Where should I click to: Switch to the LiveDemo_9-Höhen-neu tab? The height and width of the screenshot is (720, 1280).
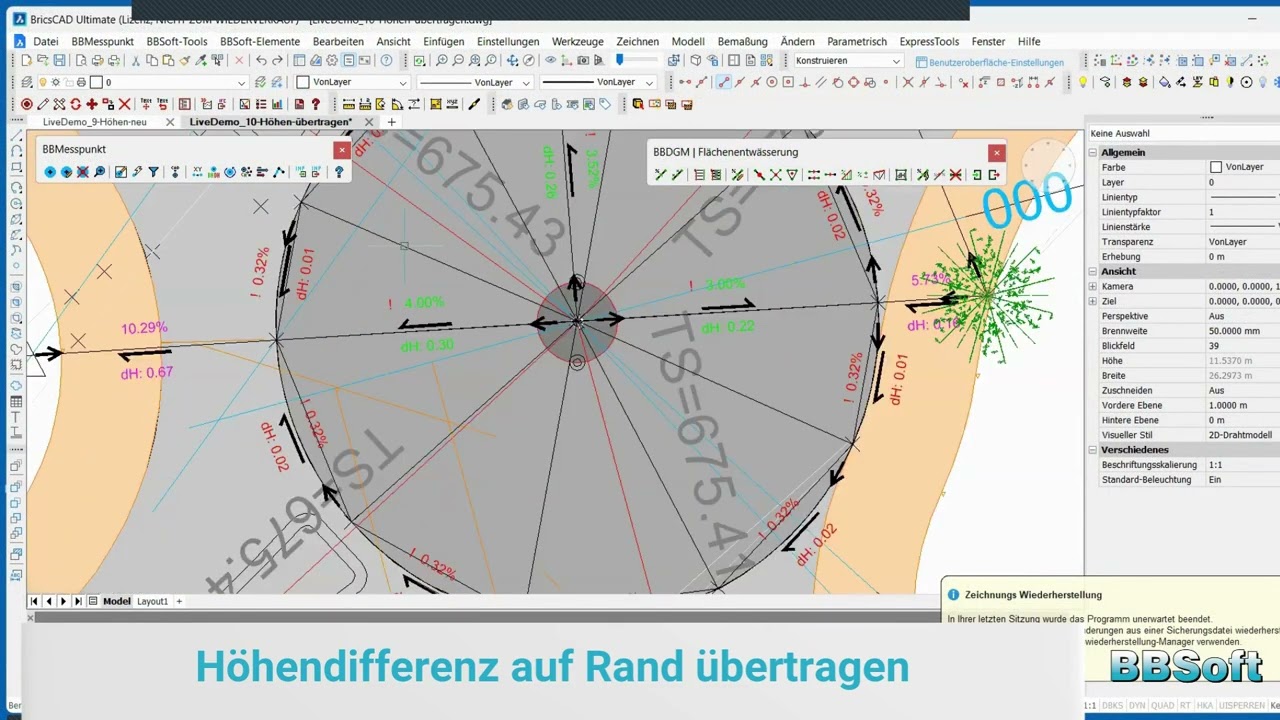click(95, 122)
